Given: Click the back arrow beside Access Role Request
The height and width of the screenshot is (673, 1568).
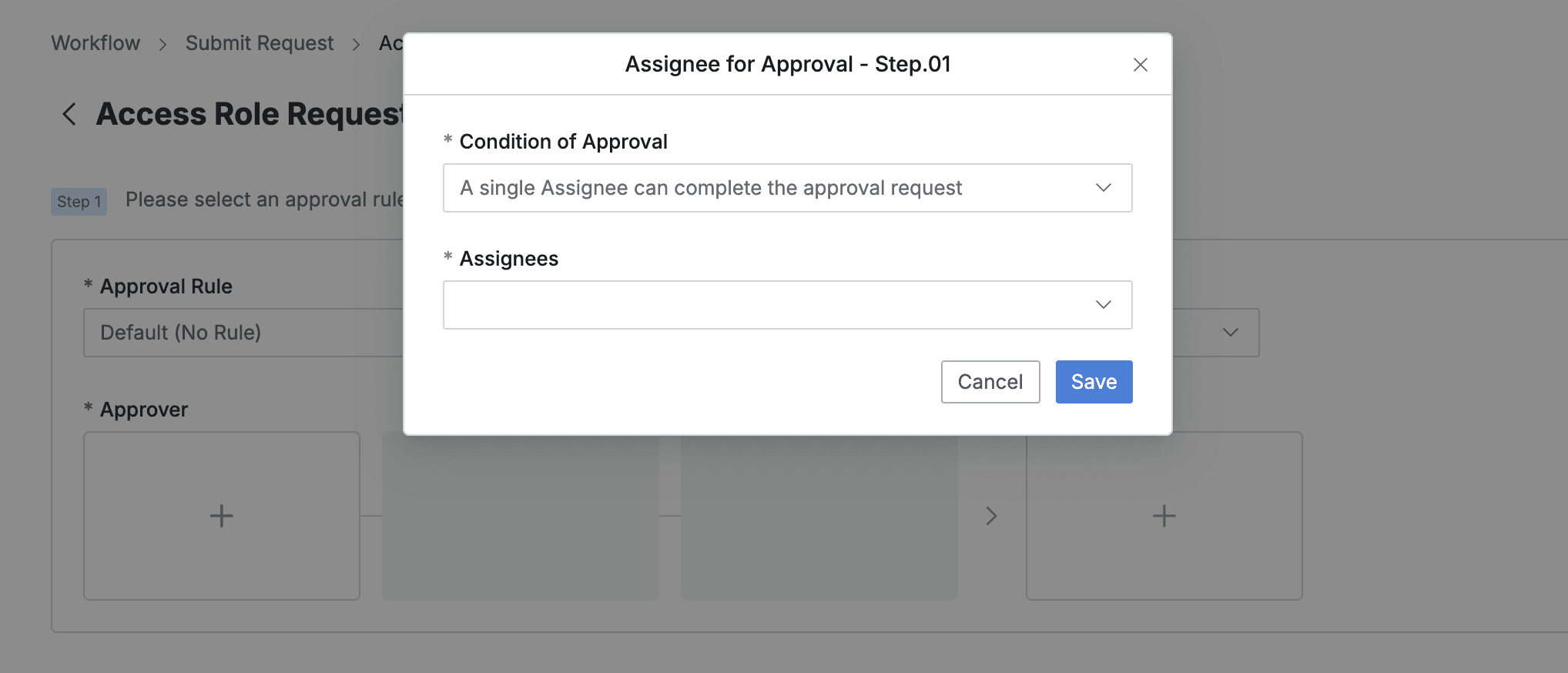Looking at the screenshot, I should click(x=69, y=114).
